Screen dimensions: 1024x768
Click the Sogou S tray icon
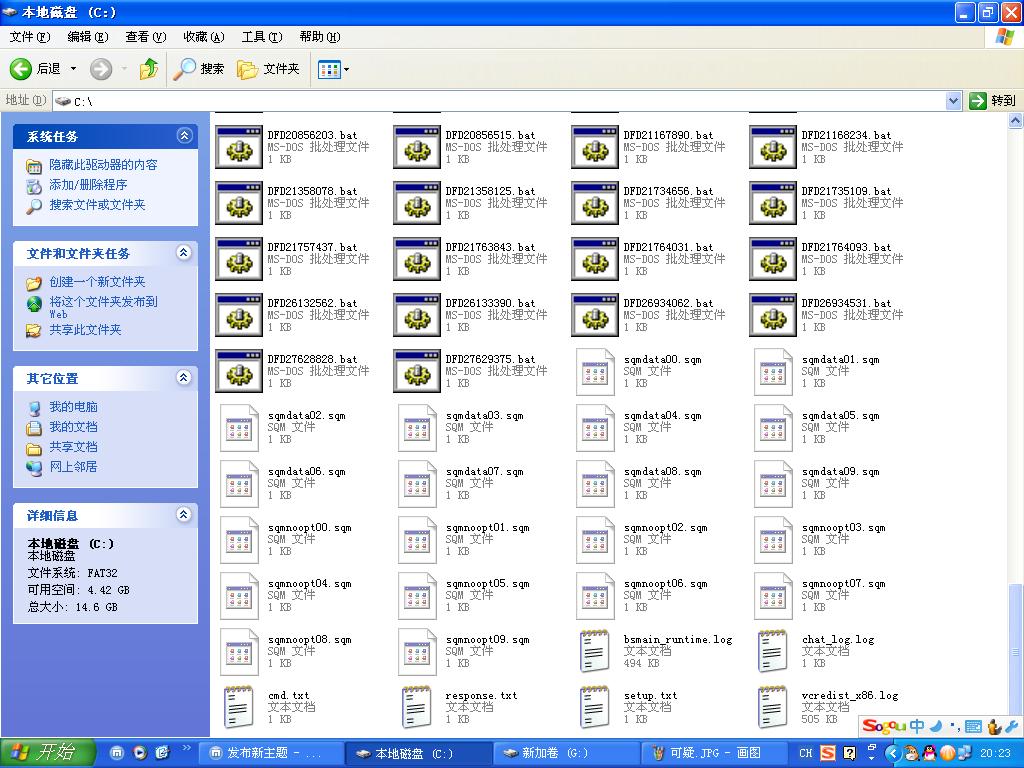827,753
